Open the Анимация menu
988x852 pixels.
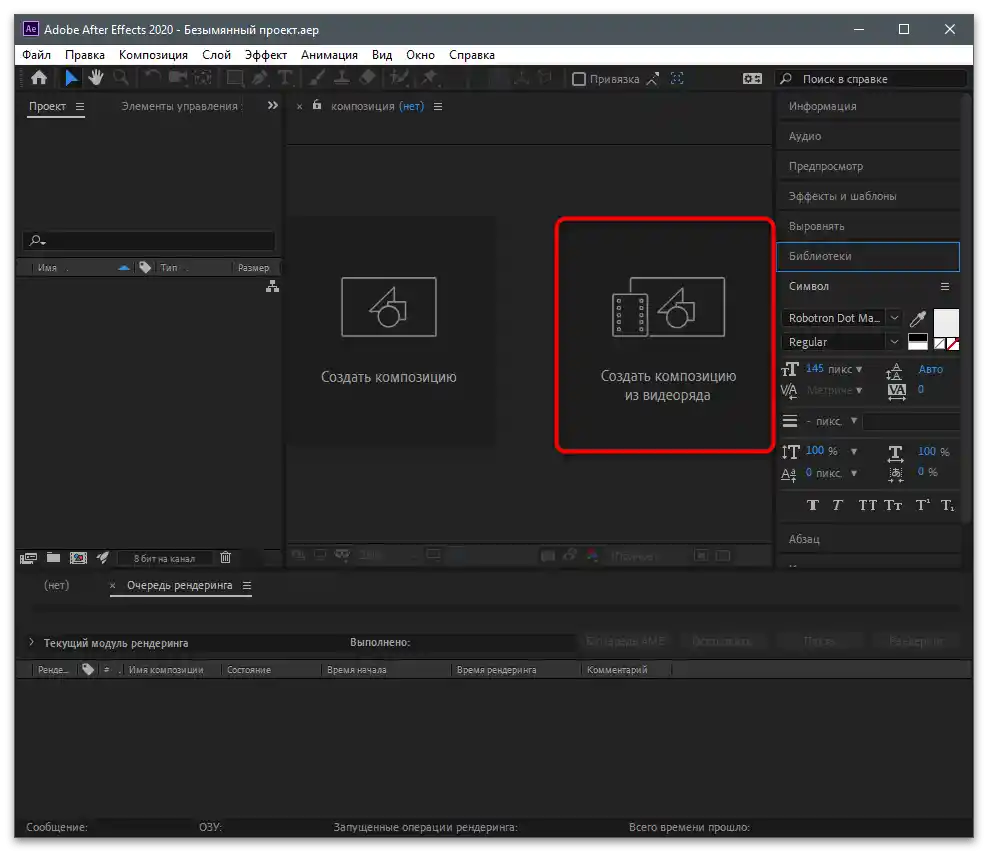point(329,55)
